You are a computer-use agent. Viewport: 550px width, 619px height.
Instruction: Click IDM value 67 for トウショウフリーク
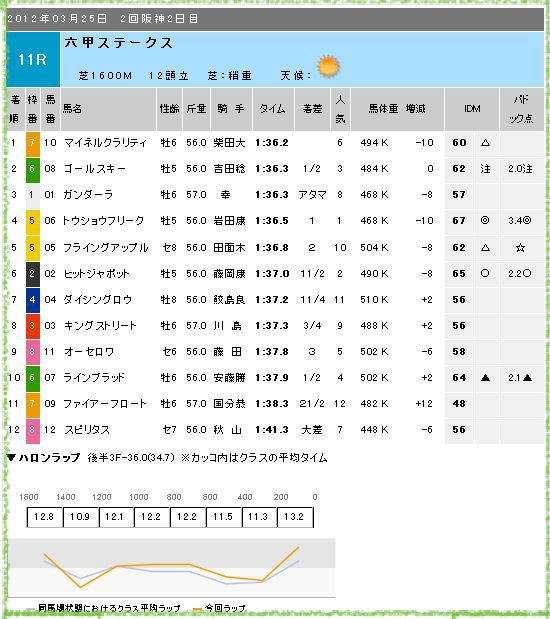click(x=459, y=221)
